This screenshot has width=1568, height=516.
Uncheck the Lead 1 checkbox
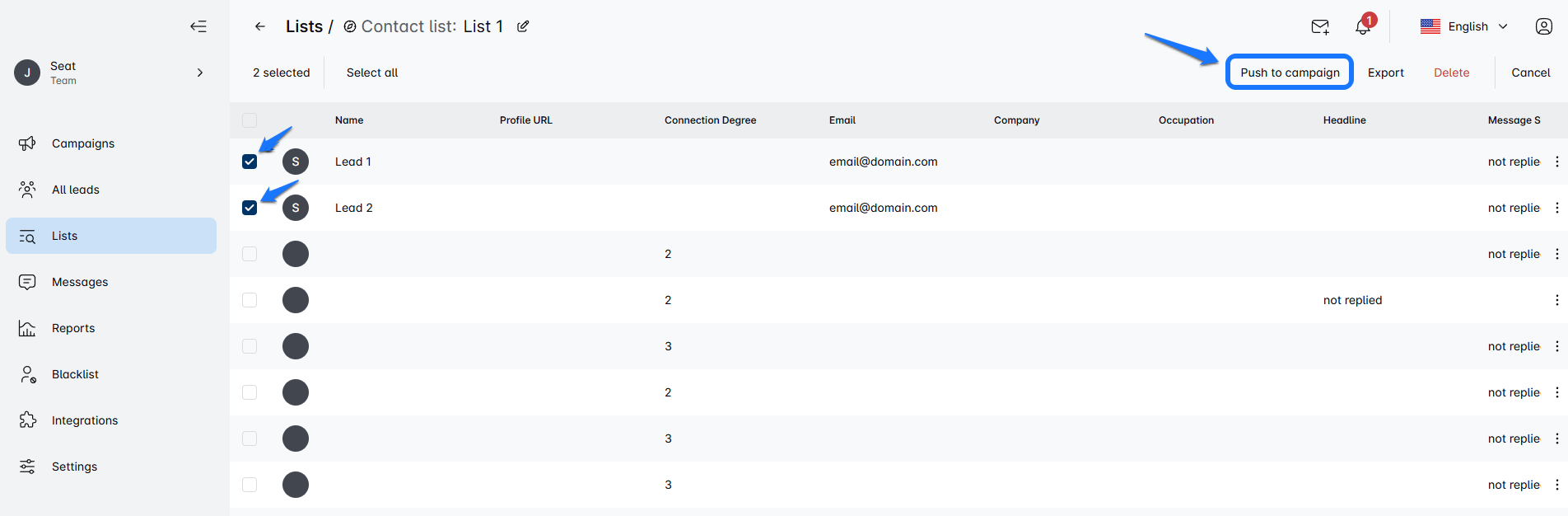coord(250,162)
